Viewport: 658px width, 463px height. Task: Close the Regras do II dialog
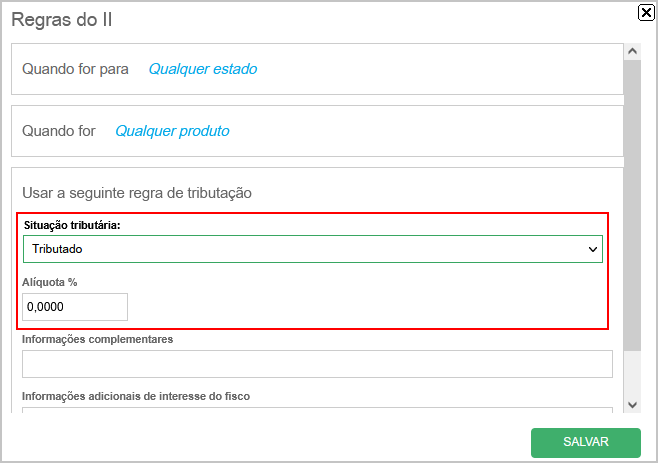point(646,13)
